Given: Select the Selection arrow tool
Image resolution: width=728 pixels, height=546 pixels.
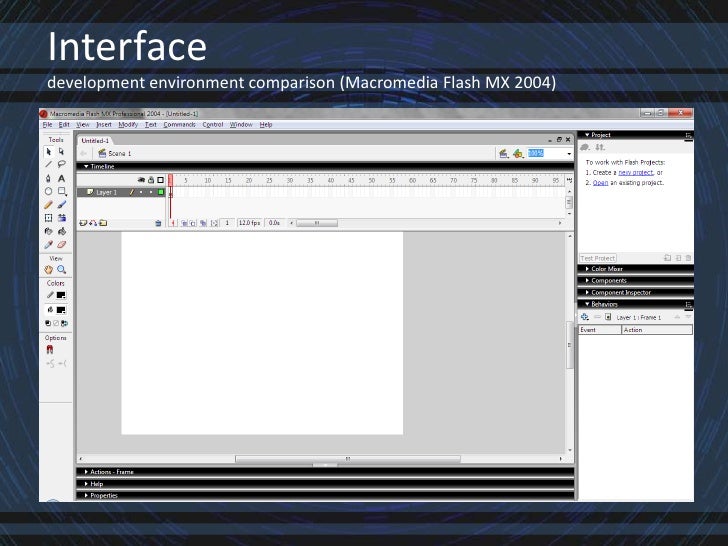Looking at the screenshot, I should (49, 151).
